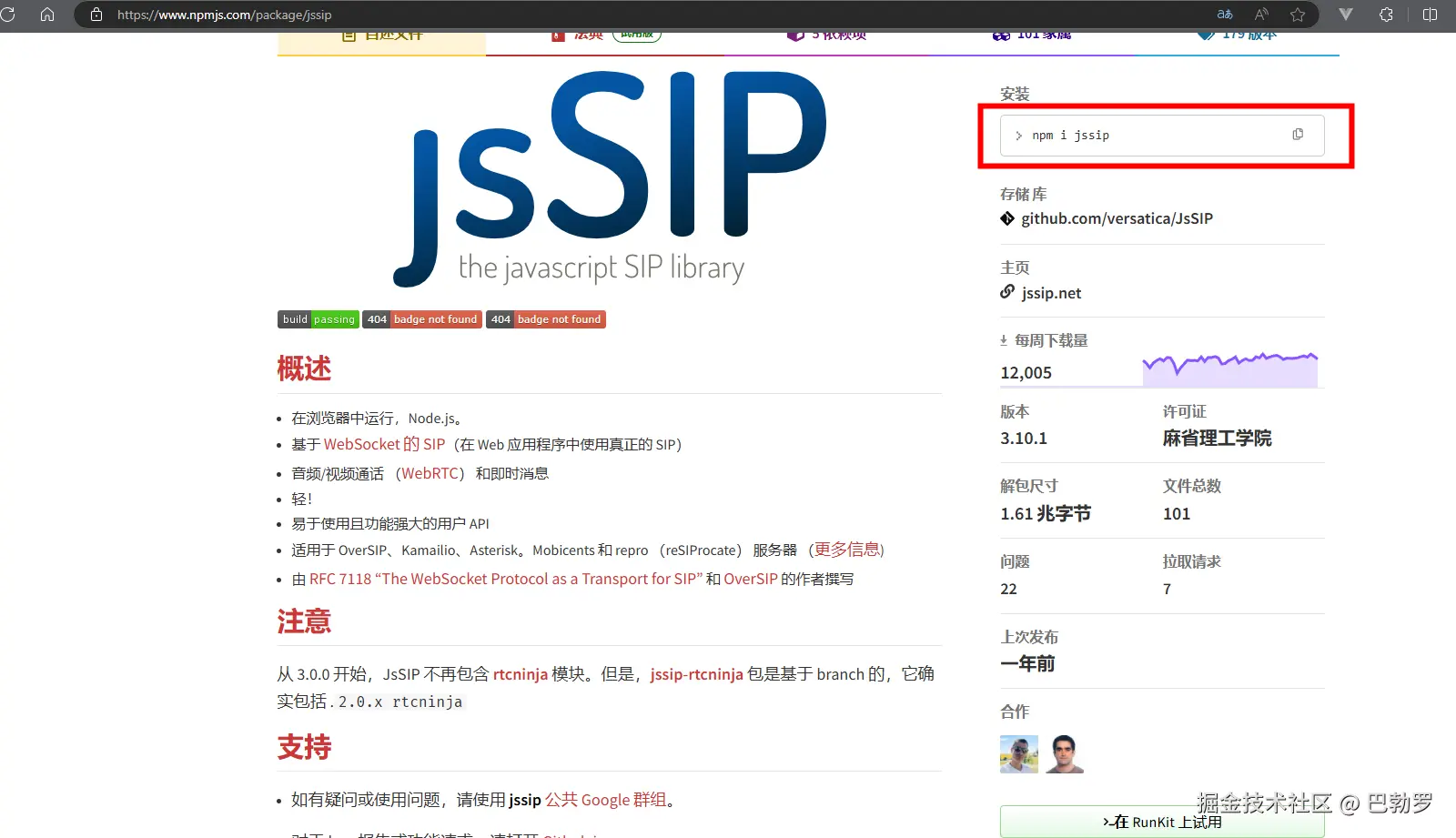Toggle the favorite star for this page
This screenshot has width=1456, height=838.
pyautogui.click(x=1299, y=14)
